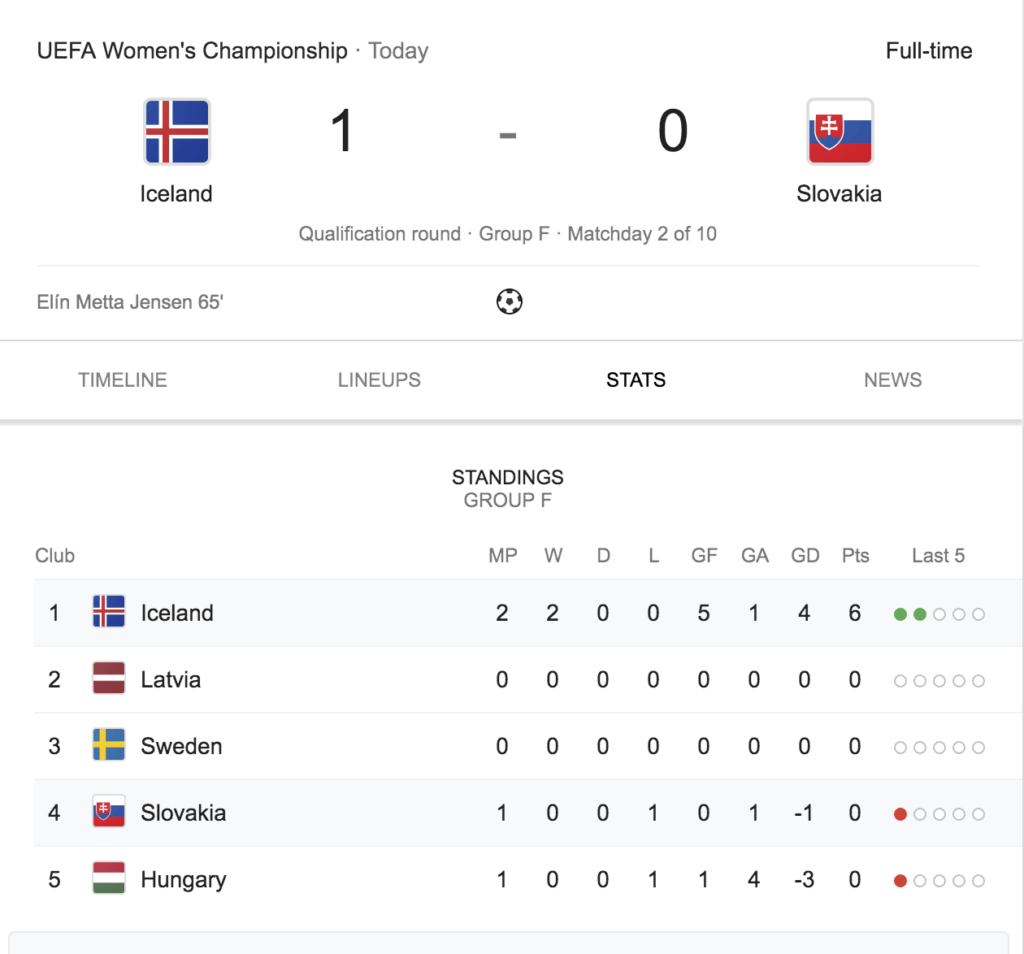Select the Latvia team name in standings

tap(171, 680)
